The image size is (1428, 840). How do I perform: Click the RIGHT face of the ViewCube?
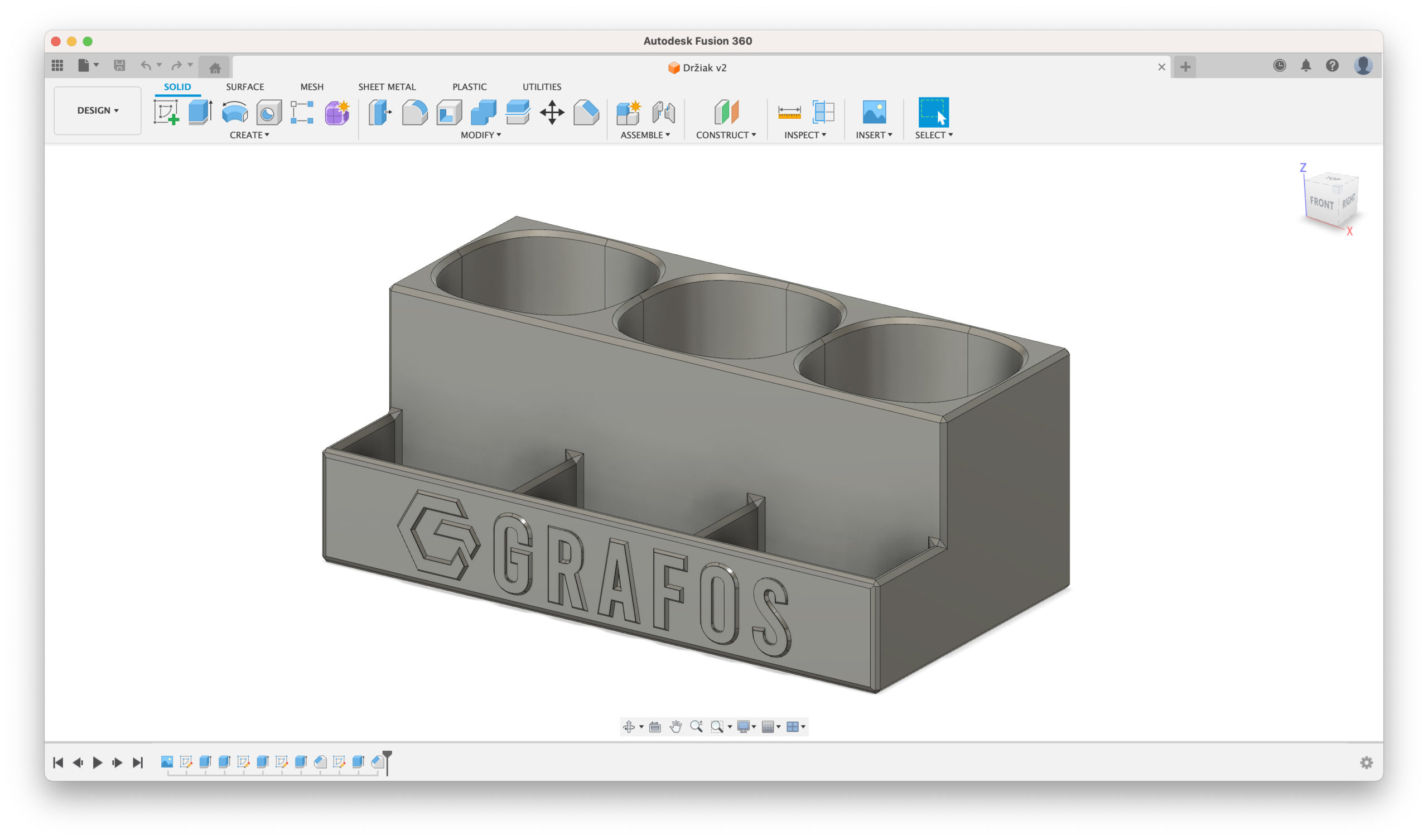point(1348,201)
